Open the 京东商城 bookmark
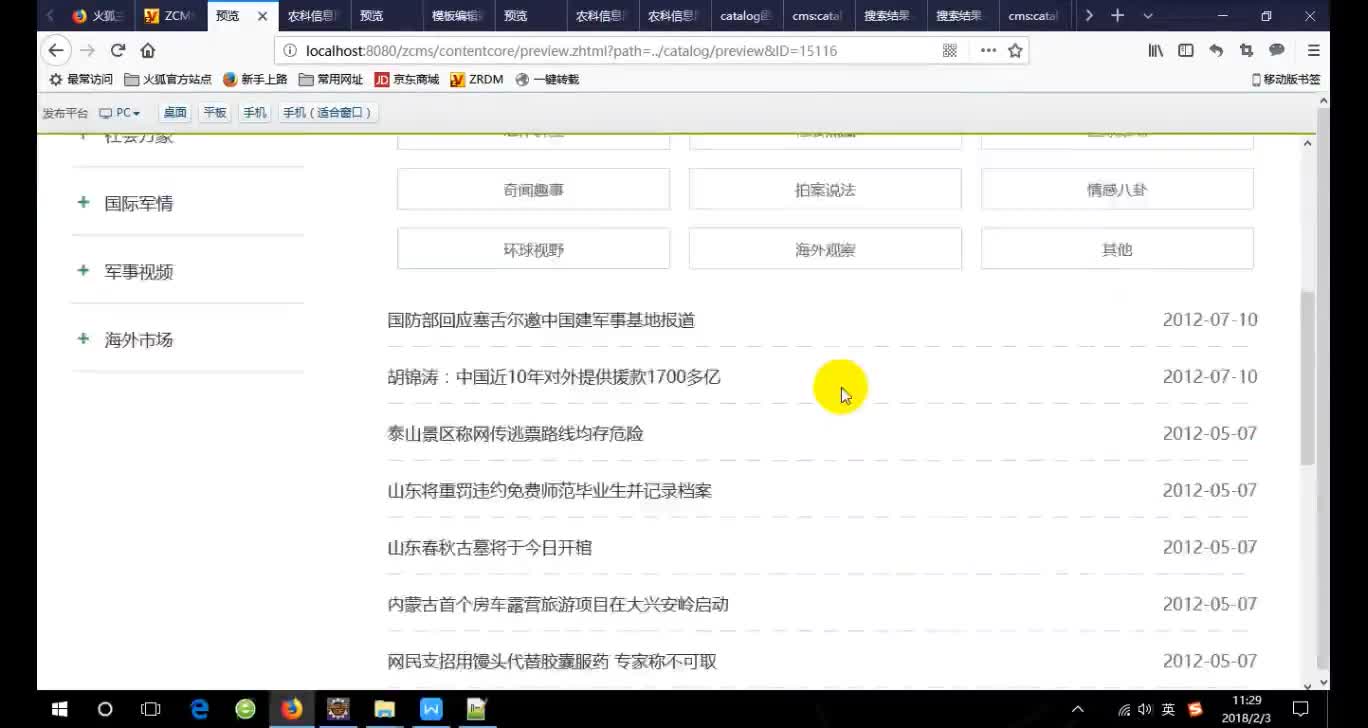 pos(407,79)
